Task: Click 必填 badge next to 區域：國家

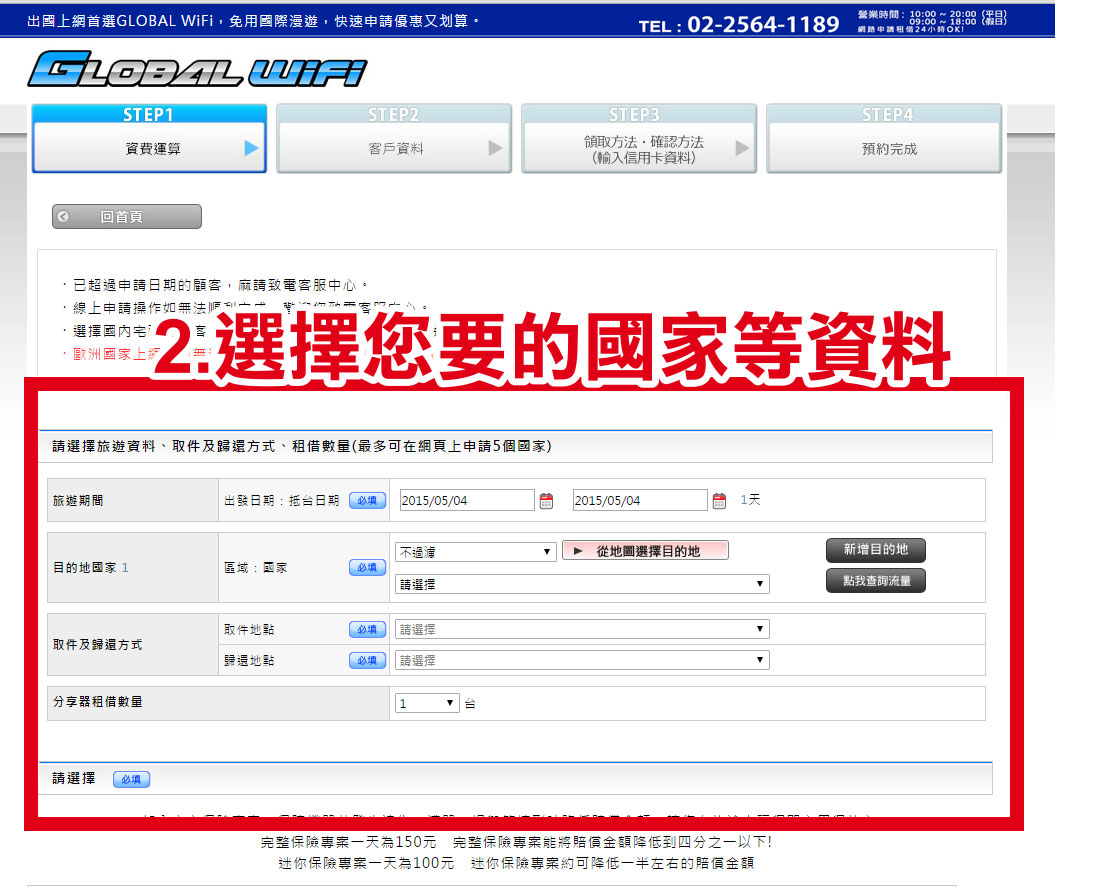Action: pos(367,567)
